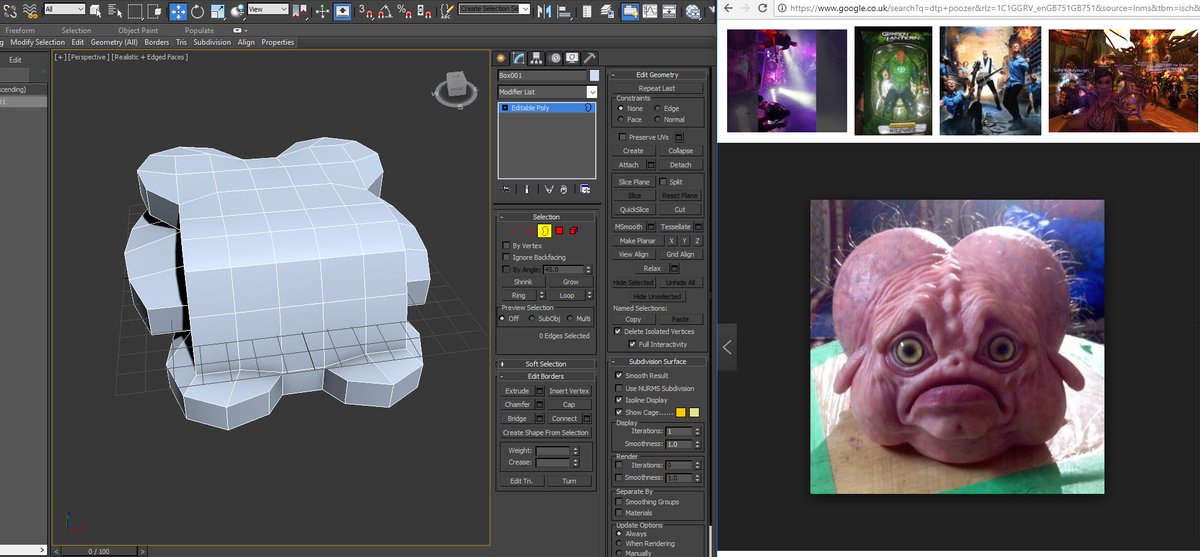Viewport: 1200px width, 557px height.
Task: Tick the Preserve UVs checkbox
Action: click(622, 137)
